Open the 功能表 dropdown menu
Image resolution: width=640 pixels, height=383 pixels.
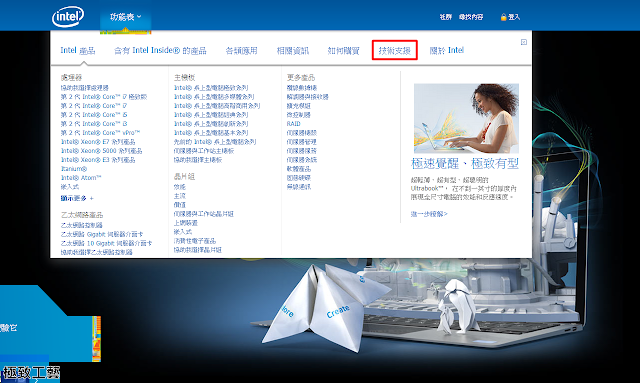[125, 17]
